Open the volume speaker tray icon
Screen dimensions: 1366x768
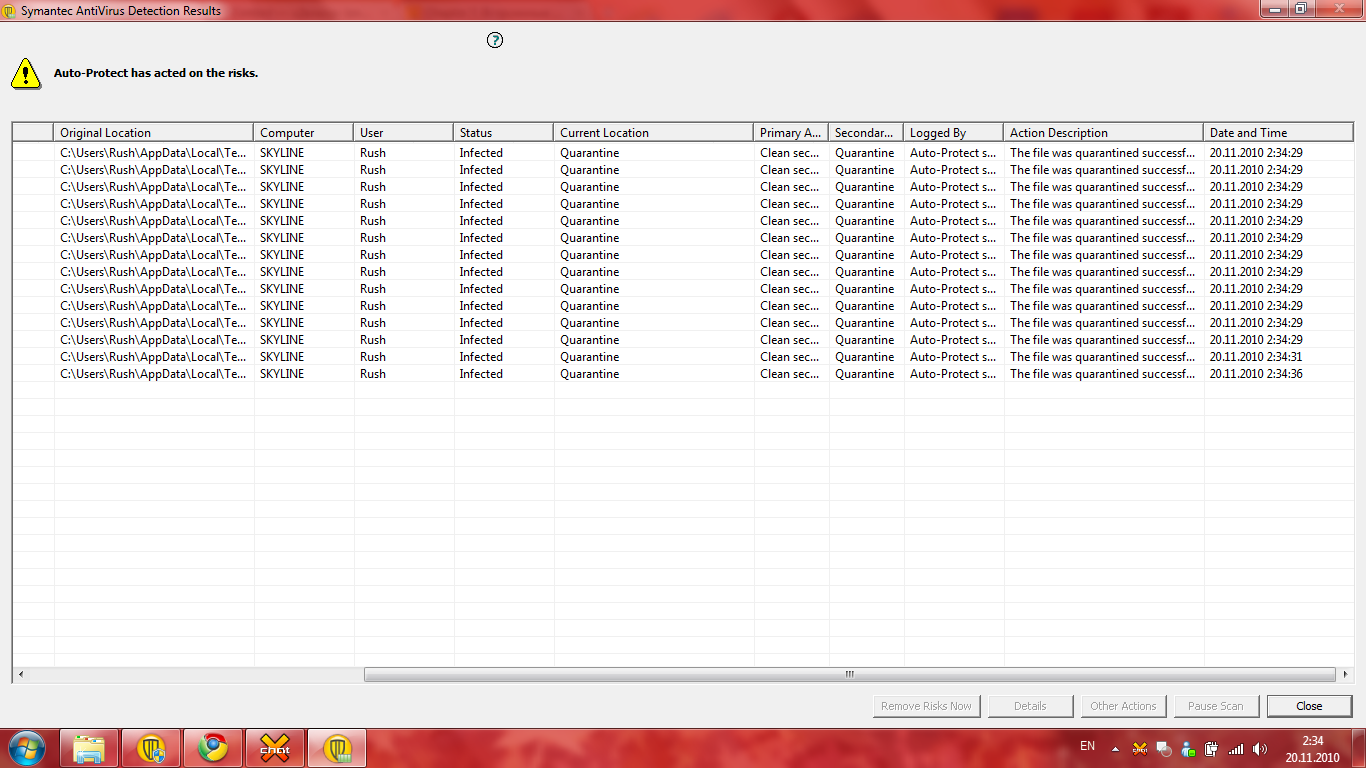(1260, 748)
